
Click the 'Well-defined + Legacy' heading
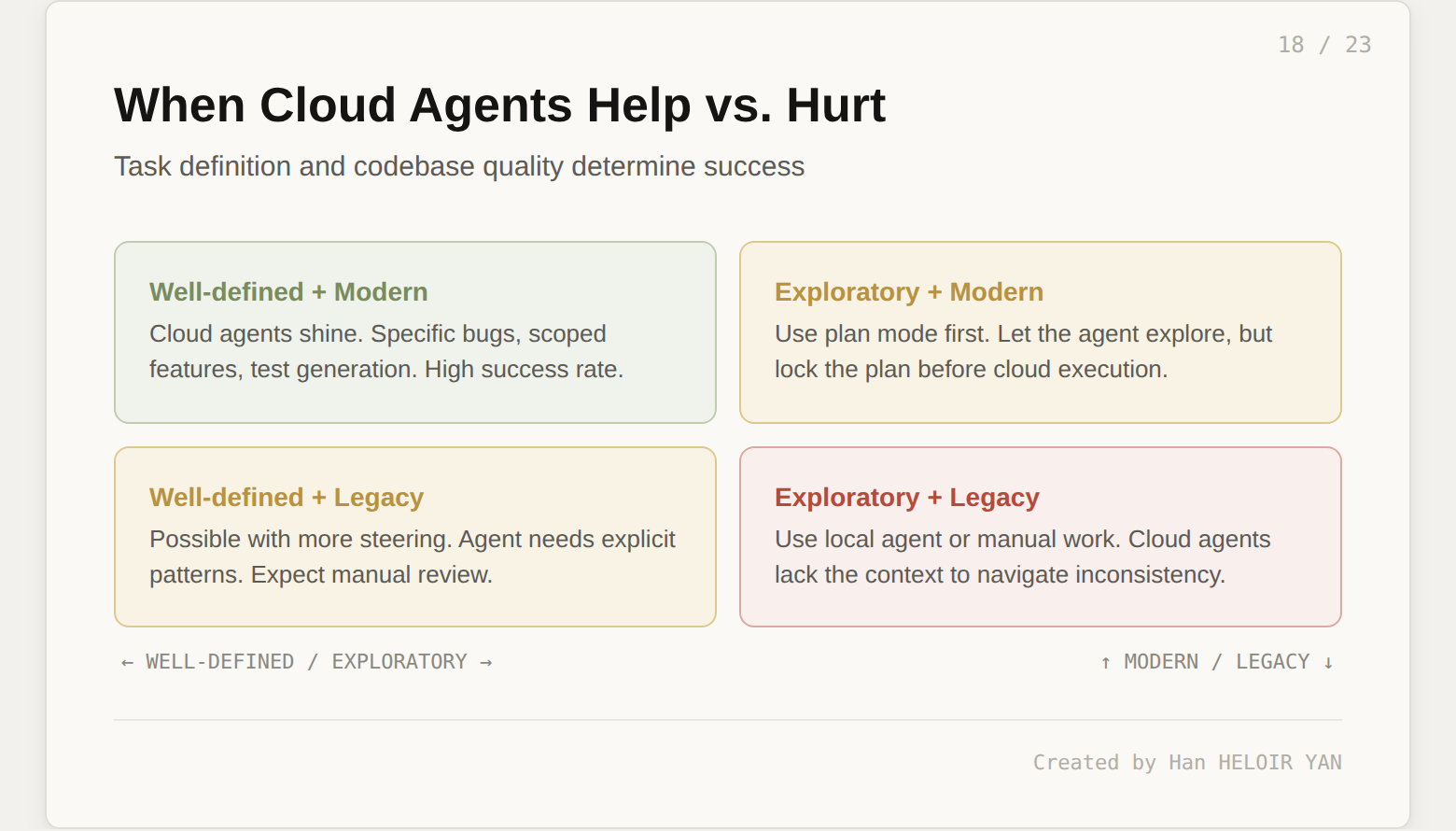(x=287, y=498)
